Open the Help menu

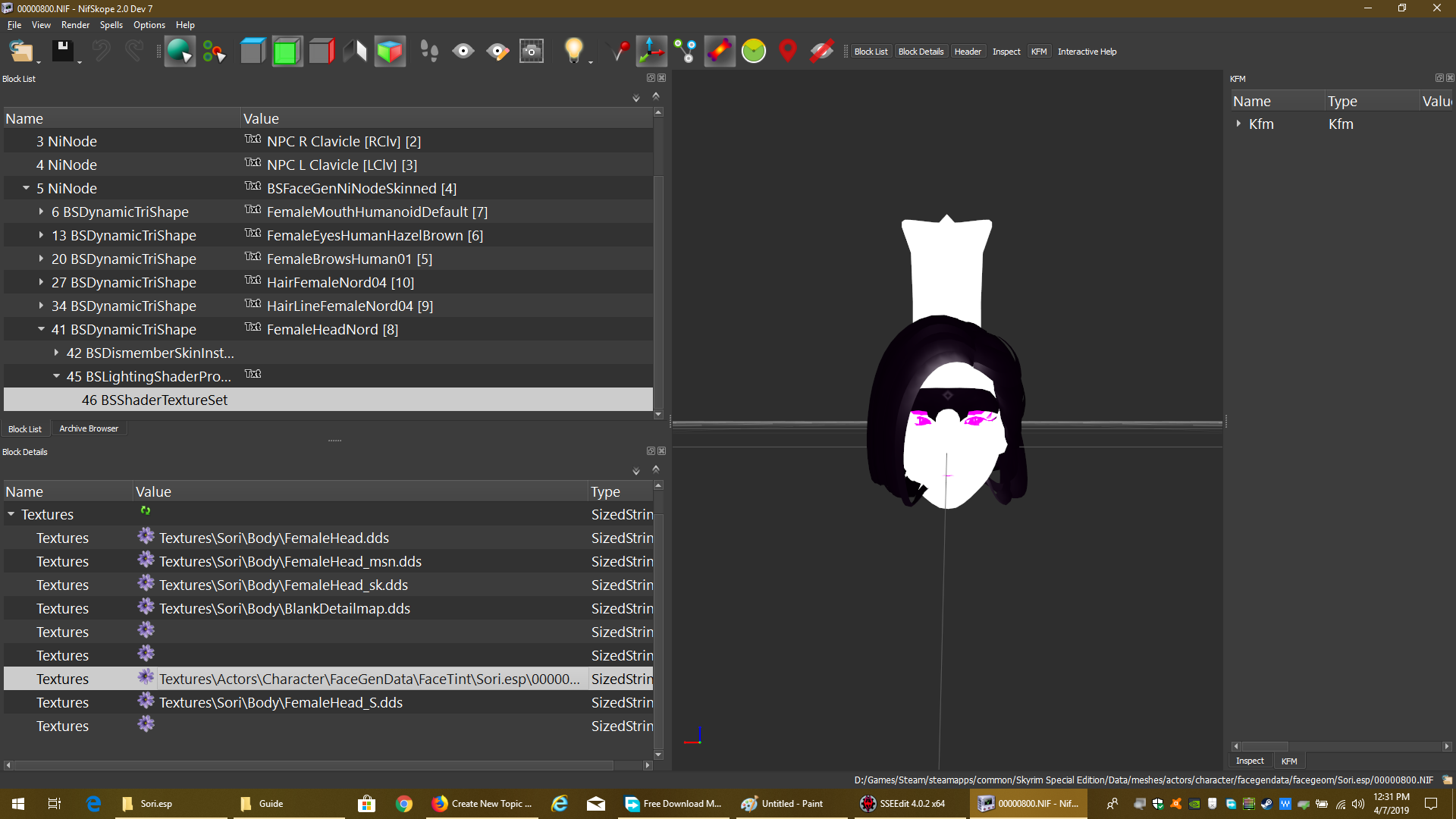(186, 25)
